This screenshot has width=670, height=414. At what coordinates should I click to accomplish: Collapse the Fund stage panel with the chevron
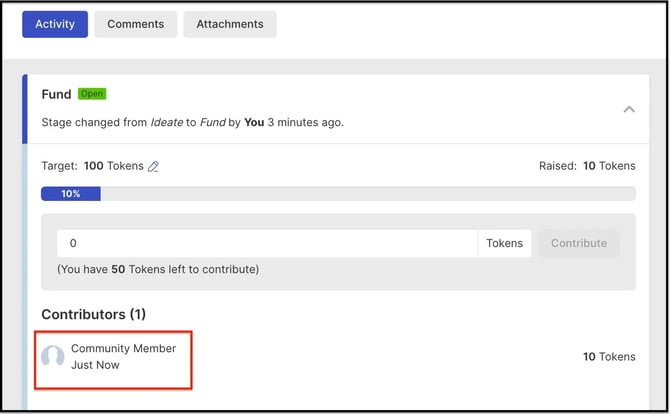(x=629, y=109)
